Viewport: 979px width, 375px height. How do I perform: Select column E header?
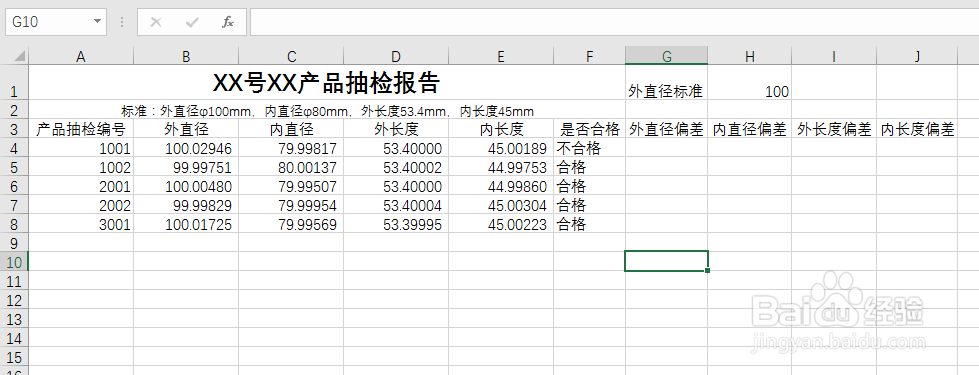coord(501,56)
